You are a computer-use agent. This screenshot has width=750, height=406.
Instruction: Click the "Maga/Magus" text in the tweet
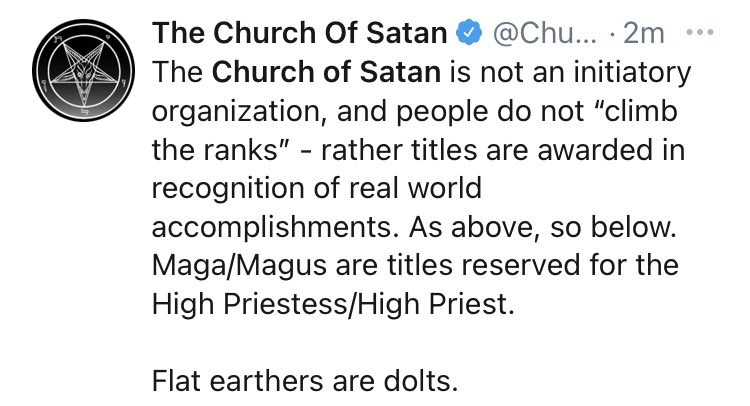[x=234, y=267]
